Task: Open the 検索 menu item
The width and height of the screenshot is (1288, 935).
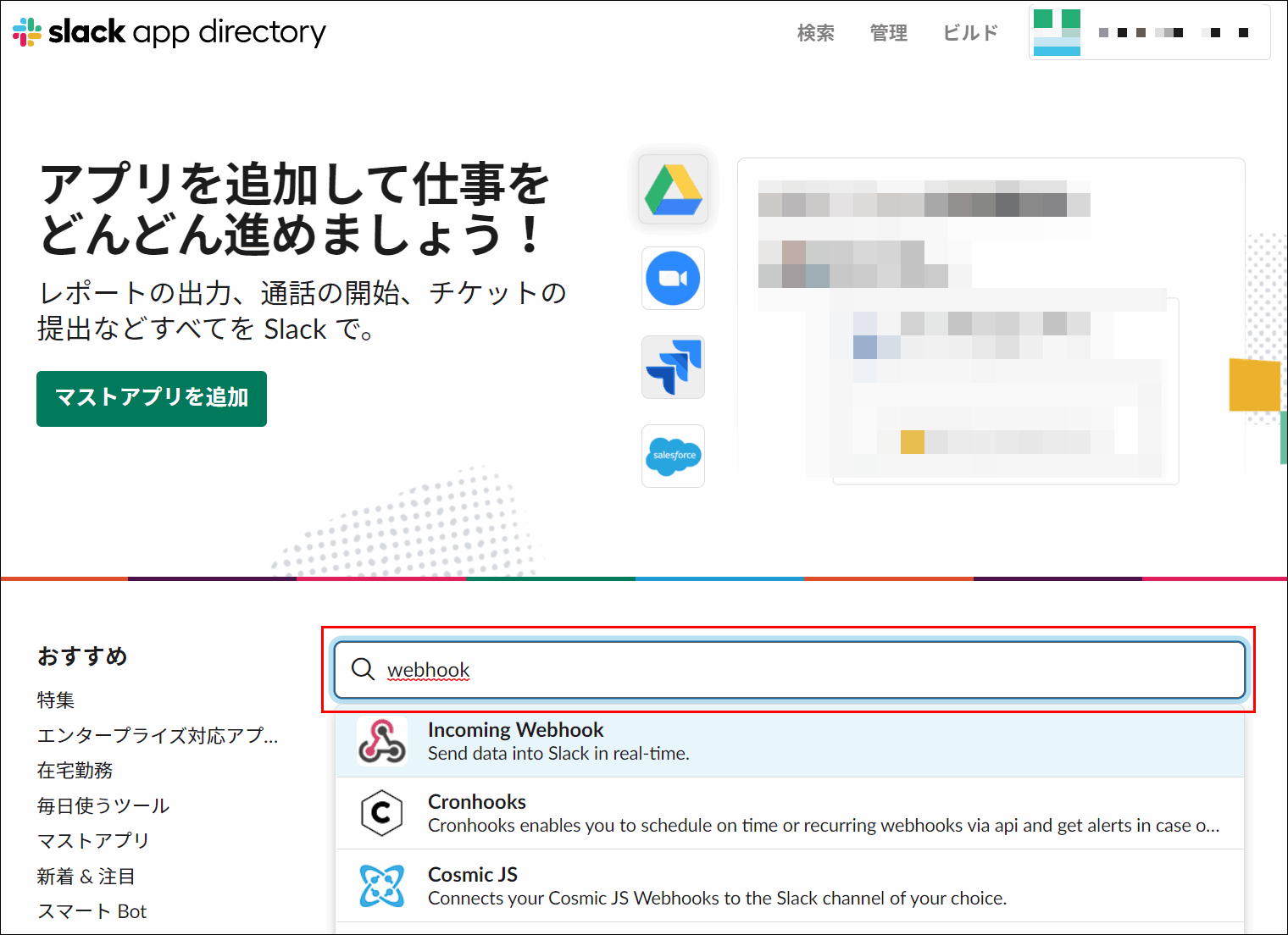Action: point(815,33)
